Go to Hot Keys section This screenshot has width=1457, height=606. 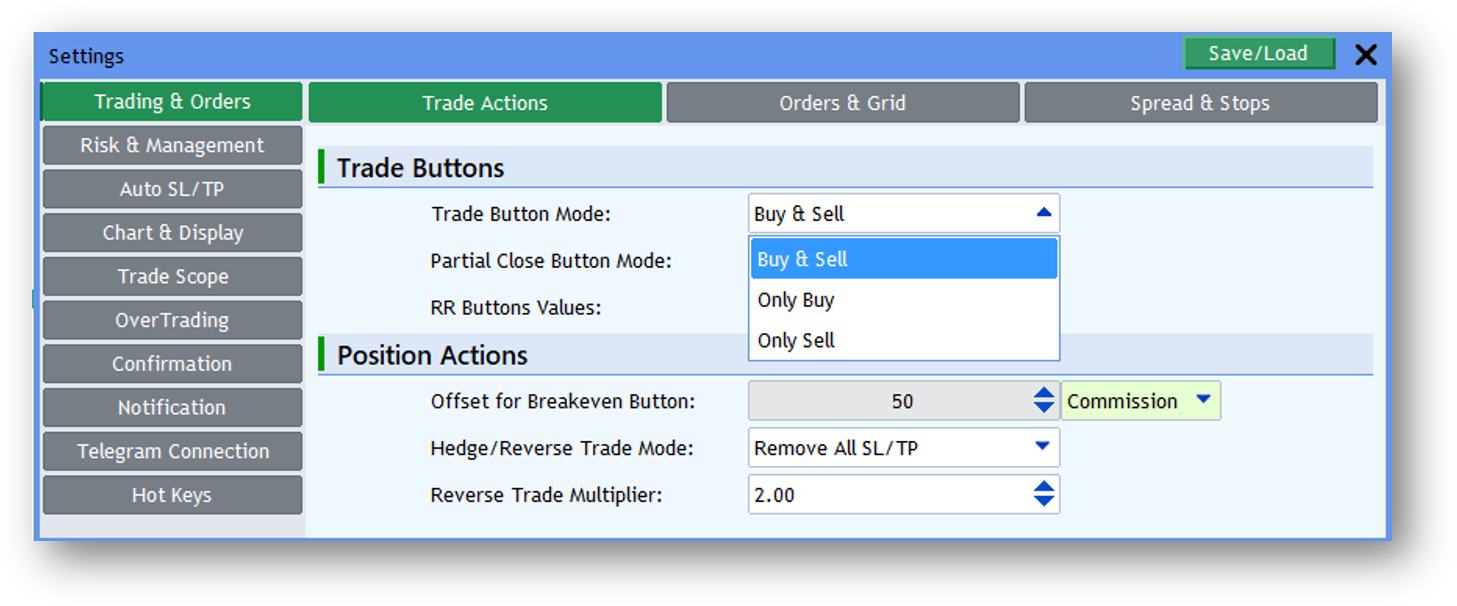172,496
